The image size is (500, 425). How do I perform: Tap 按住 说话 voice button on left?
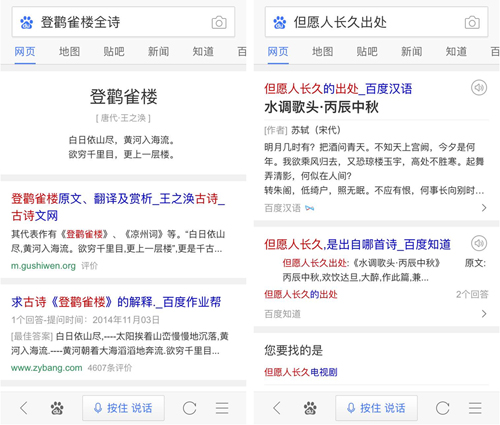click(123, 408)
